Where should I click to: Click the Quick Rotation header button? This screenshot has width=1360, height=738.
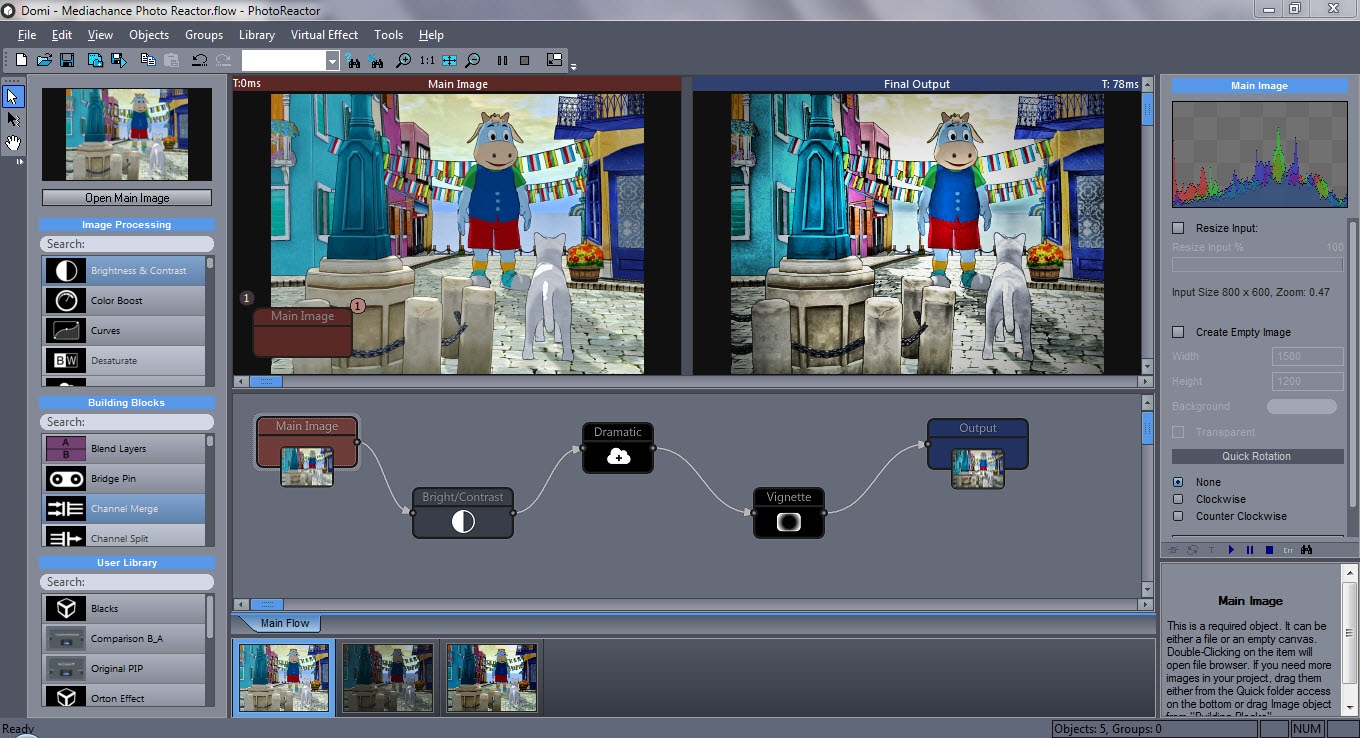1257,456
